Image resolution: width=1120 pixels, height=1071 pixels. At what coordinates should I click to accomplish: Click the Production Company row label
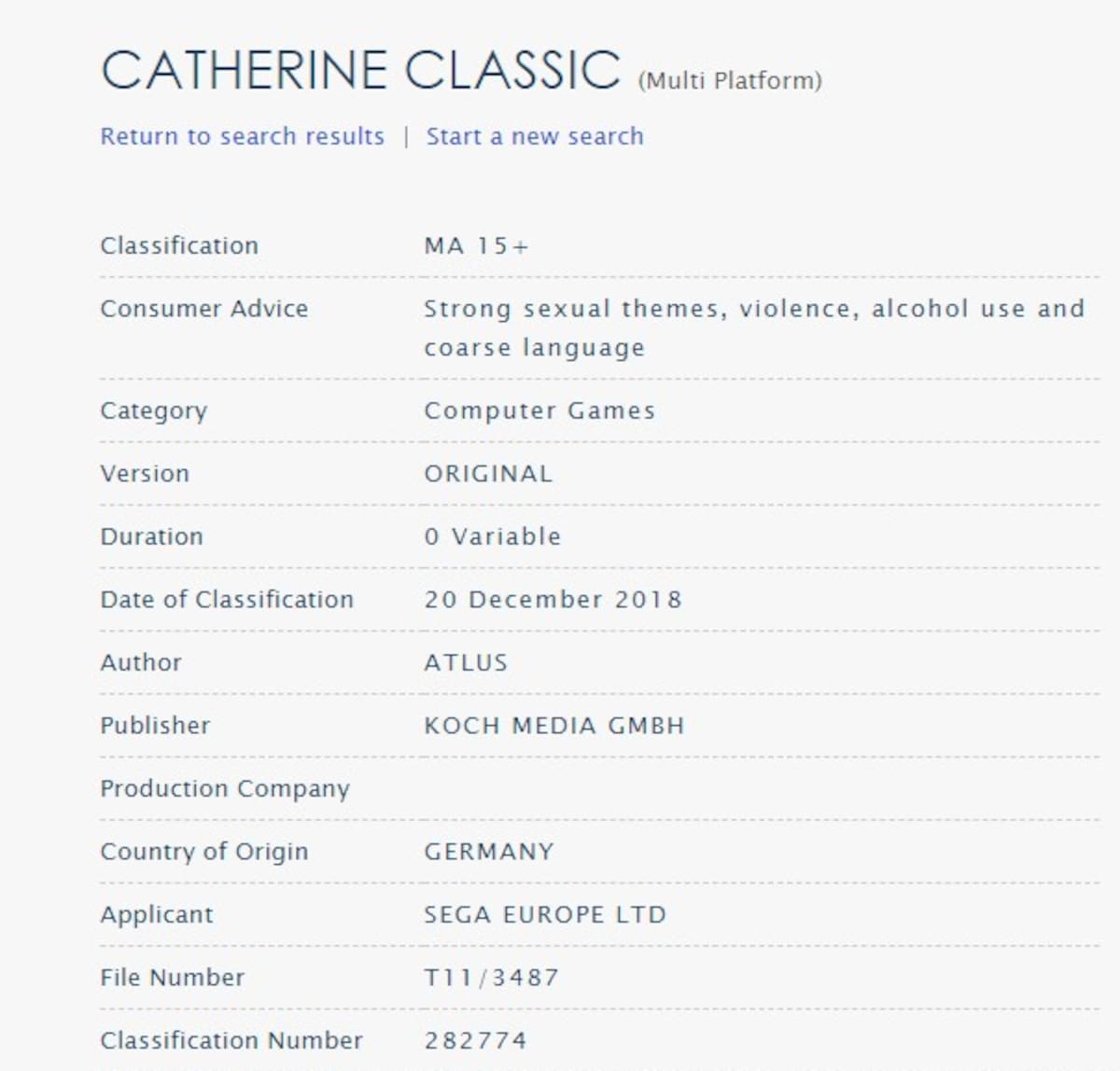click(225, 789)
